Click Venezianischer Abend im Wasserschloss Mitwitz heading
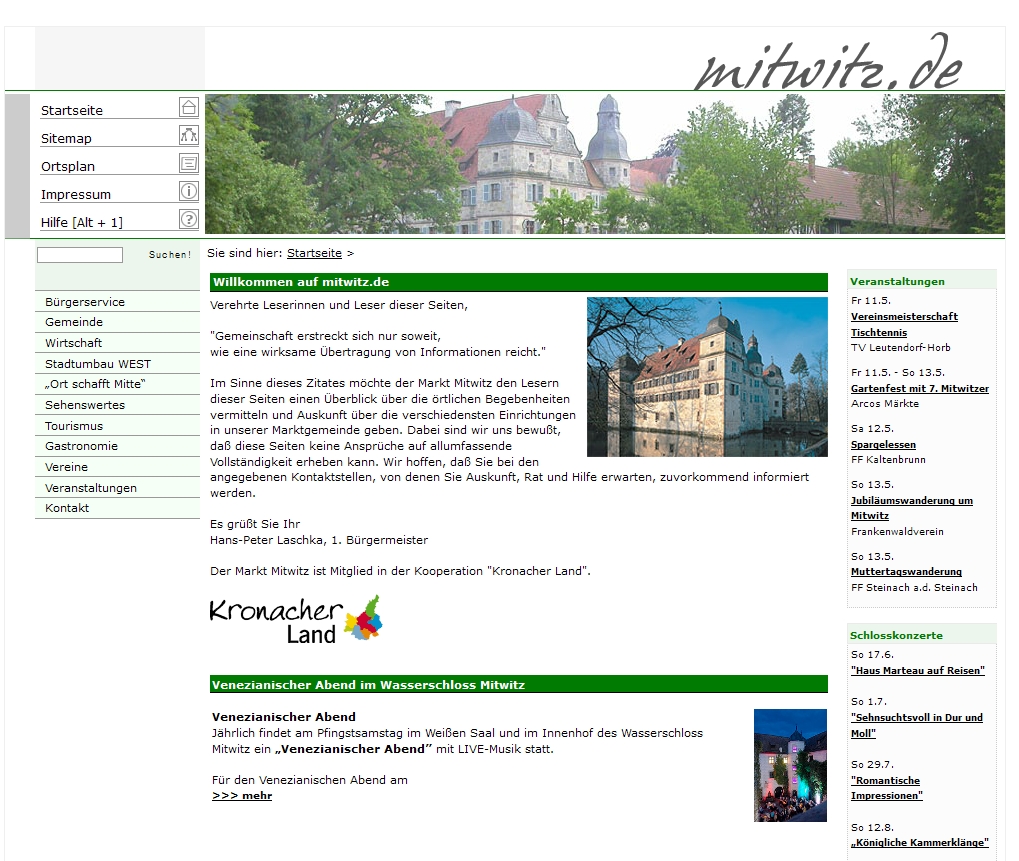 [x=368, y=685]
